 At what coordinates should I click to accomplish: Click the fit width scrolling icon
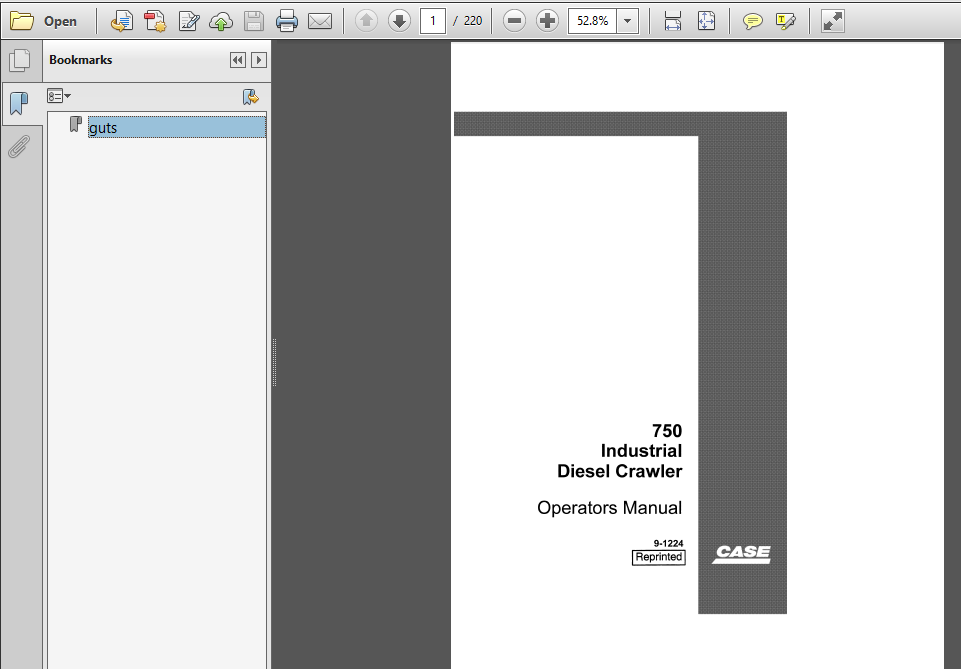pos(673,21)
